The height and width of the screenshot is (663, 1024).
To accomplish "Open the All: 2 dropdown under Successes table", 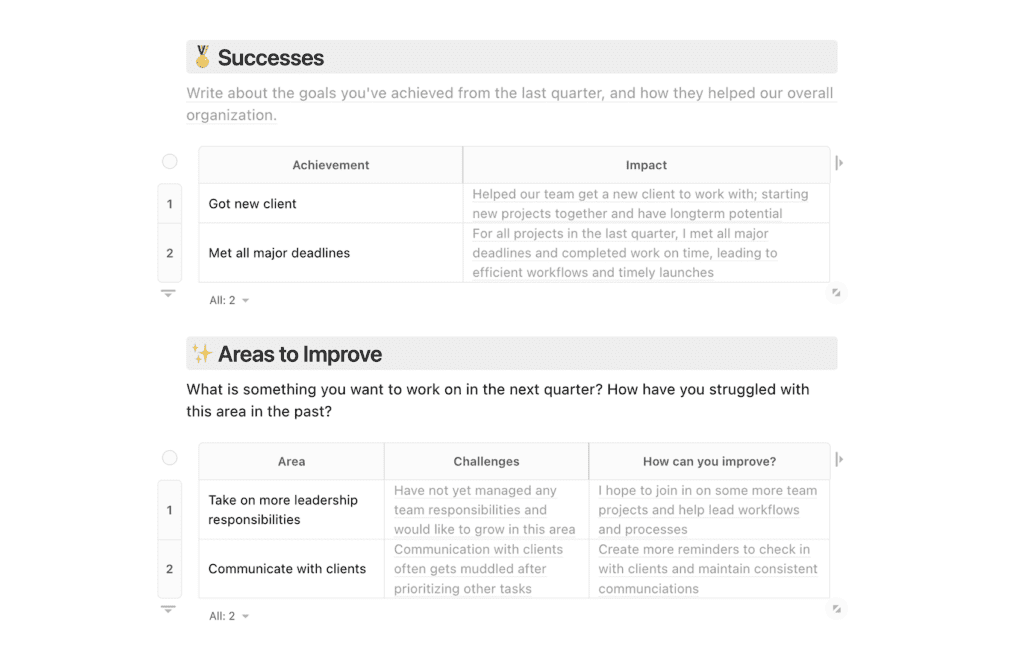I will pos(228,299).
